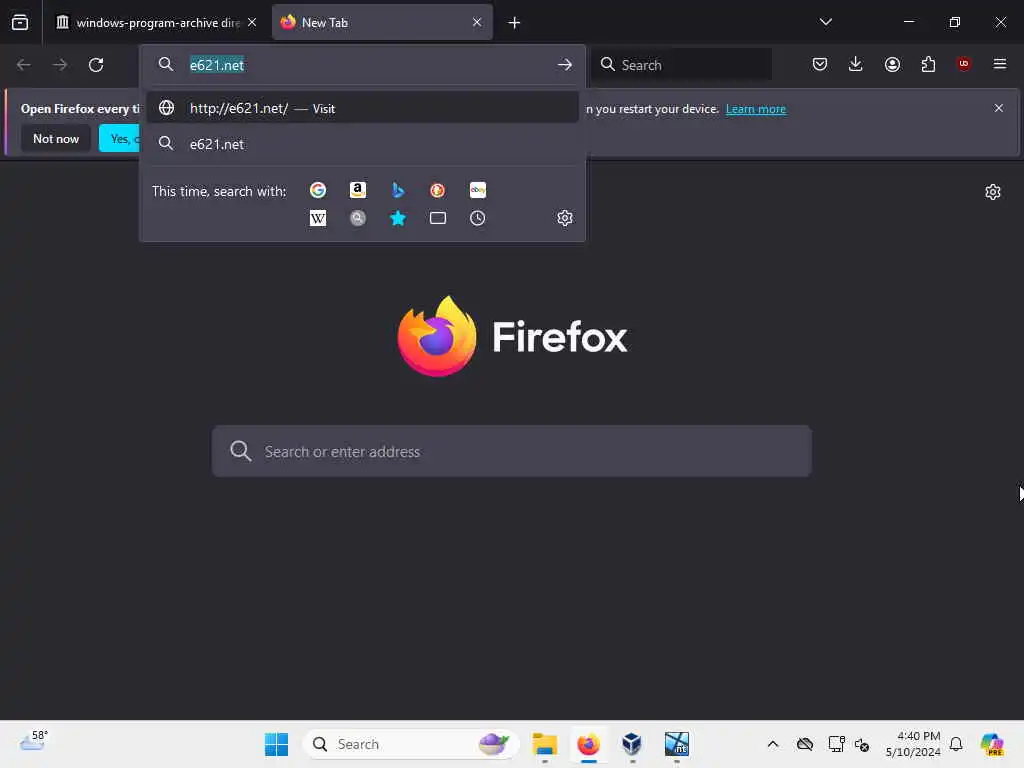Image resolution: width=1024 pixels, height=768 pixels.
Task: Click the Firefox taskbar icon
Action: [588, 744]
